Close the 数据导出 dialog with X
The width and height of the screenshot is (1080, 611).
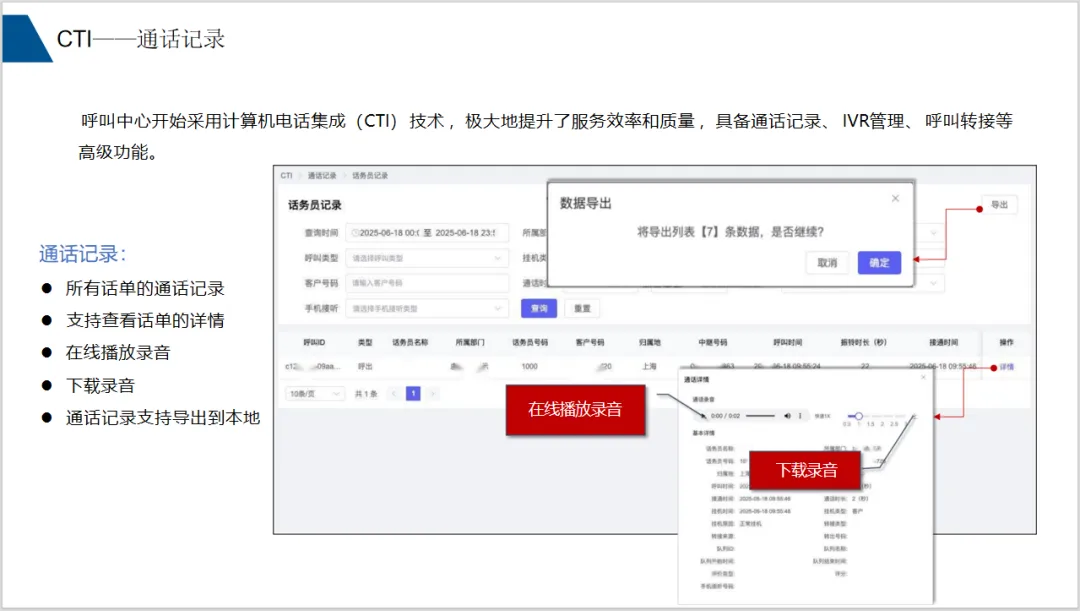895,198
